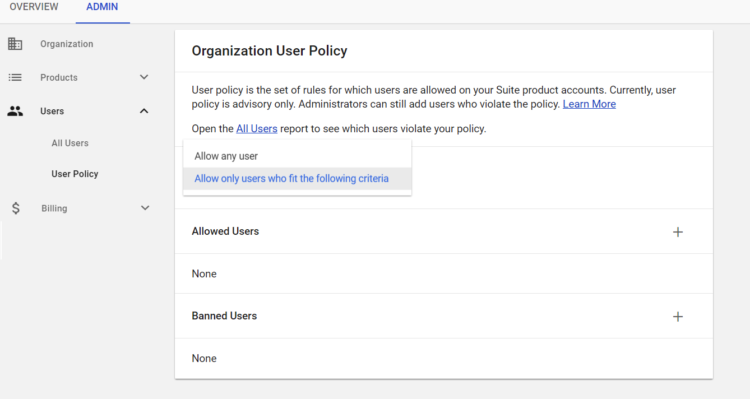Click the Banned Users heading
Screen dimensions: 750x399
click(224, 316)
